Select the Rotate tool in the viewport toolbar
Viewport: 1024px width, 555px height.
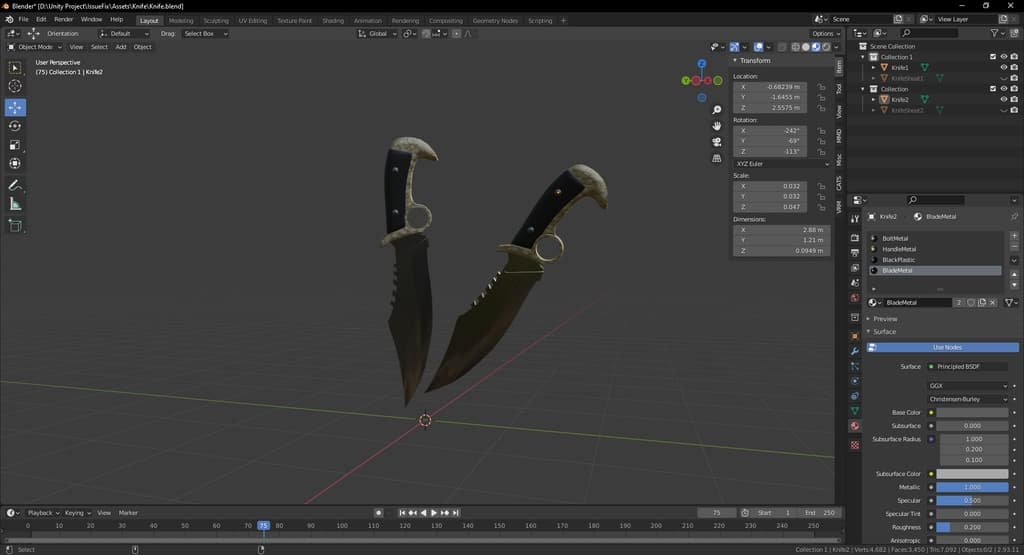click(15, 126)
